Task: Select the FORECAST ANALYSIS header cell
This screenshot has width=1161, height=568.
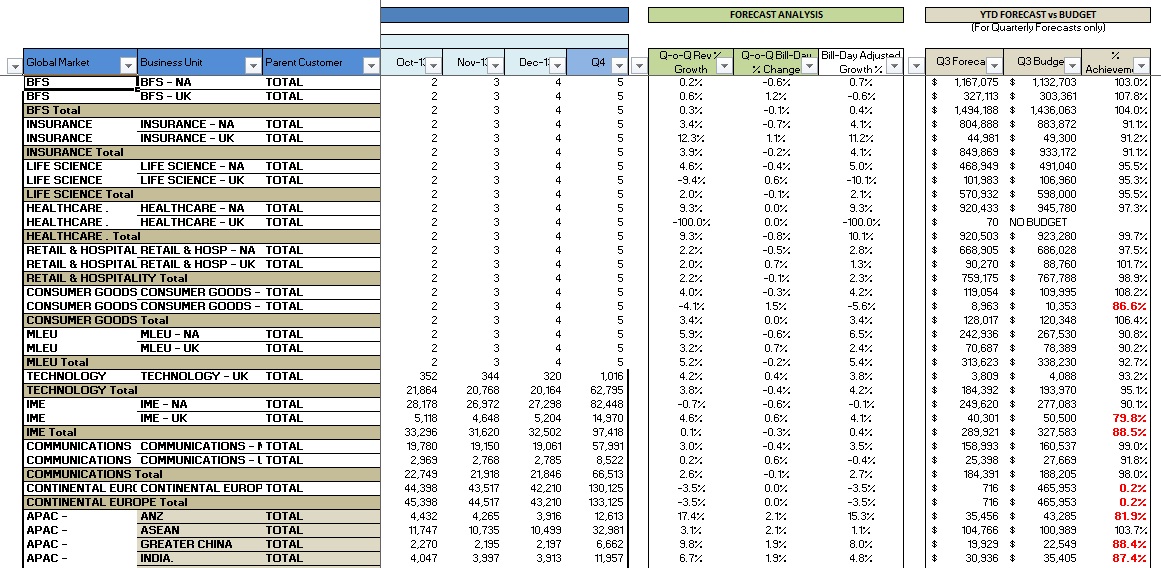Action: pyautogui.click(x=776, y=15)
